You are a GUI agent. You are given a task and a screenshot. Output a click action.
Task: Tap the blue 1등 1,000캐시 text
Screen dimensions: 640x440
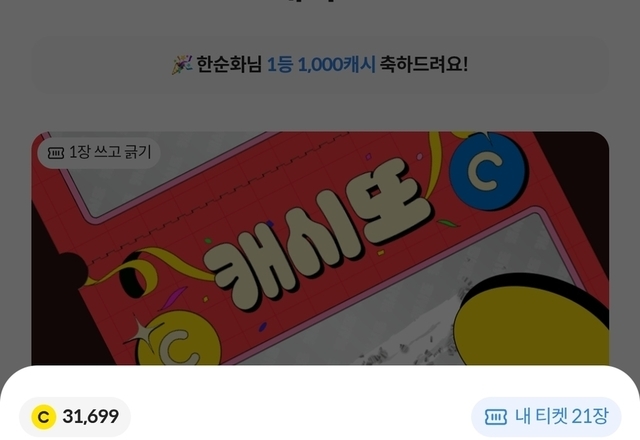click(x=321, y=64)
